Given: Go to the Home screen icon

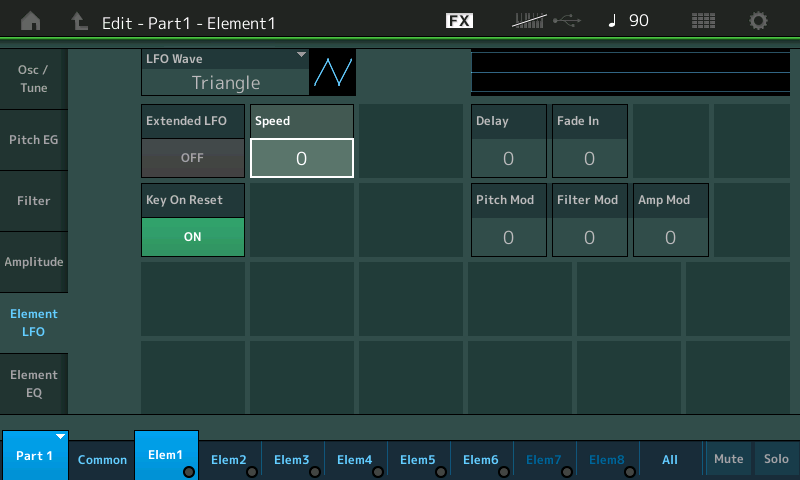Looking at the screenshot, I should (x=32, y=21).
